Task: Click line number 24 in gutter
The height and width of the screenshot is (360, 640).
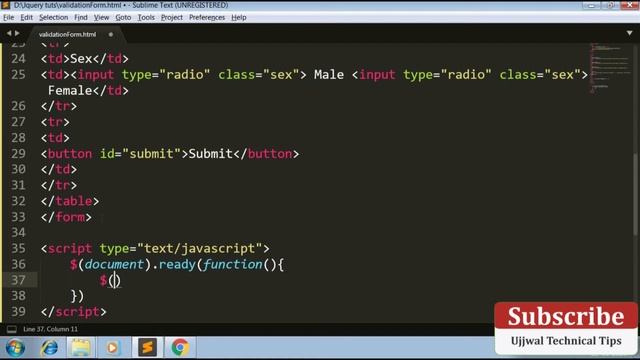Action: 18,59
